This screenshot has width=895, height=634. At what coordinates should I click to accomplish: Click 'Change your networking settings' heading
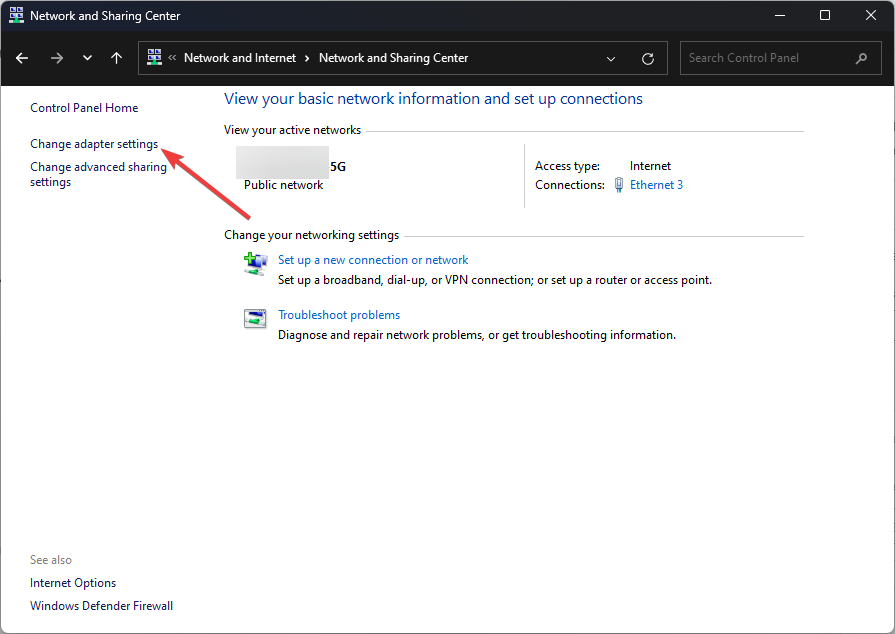[312, 235]
